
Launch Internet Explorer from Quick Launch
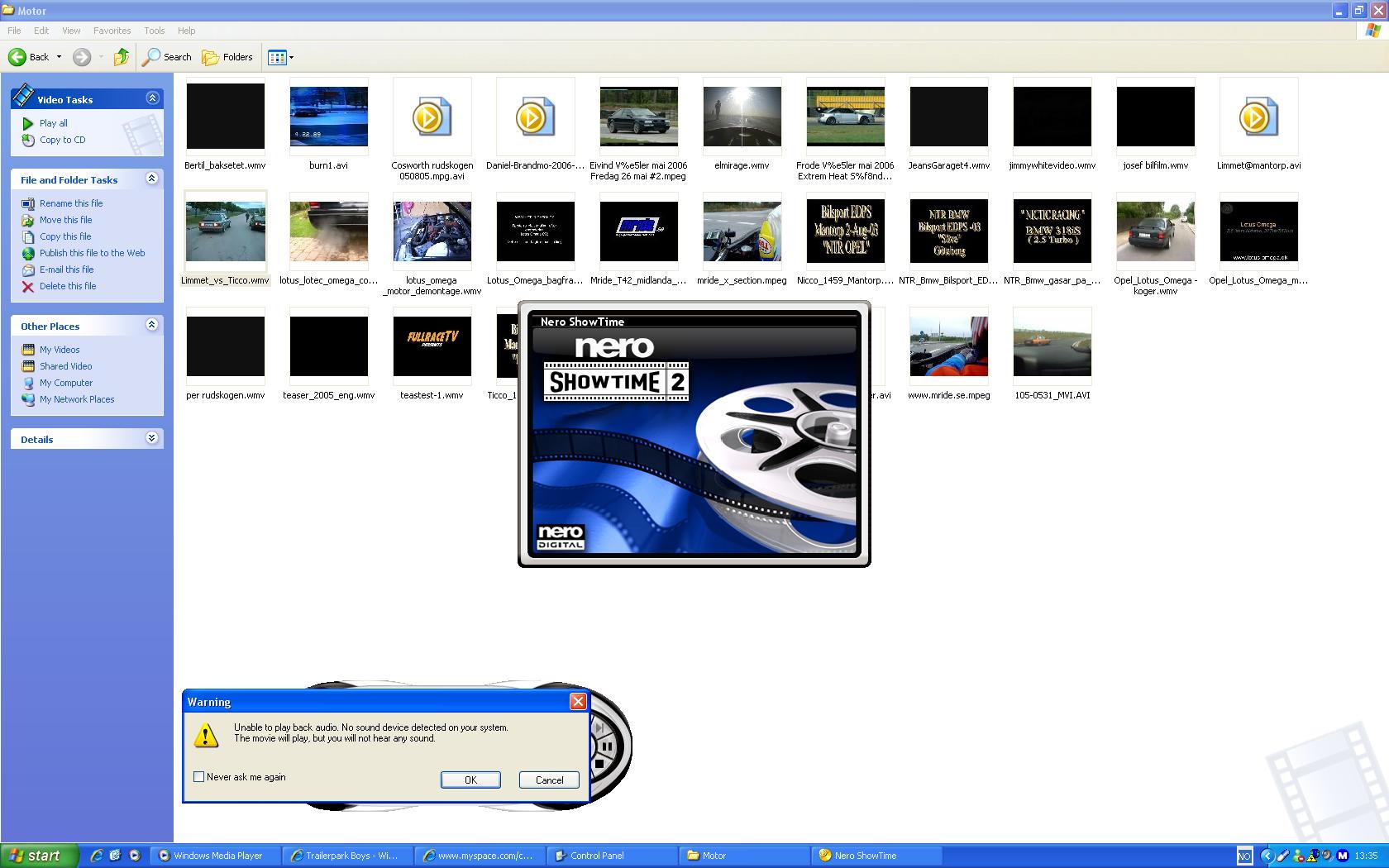click(x=96, y=856)
